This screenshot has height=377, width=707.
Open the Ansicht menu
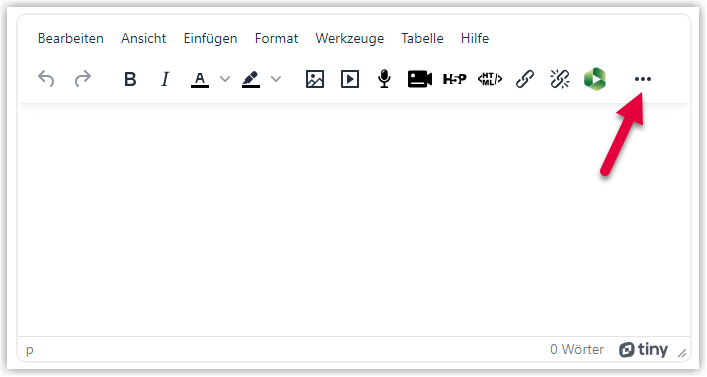pyautogui.click(x=143, y=38)
